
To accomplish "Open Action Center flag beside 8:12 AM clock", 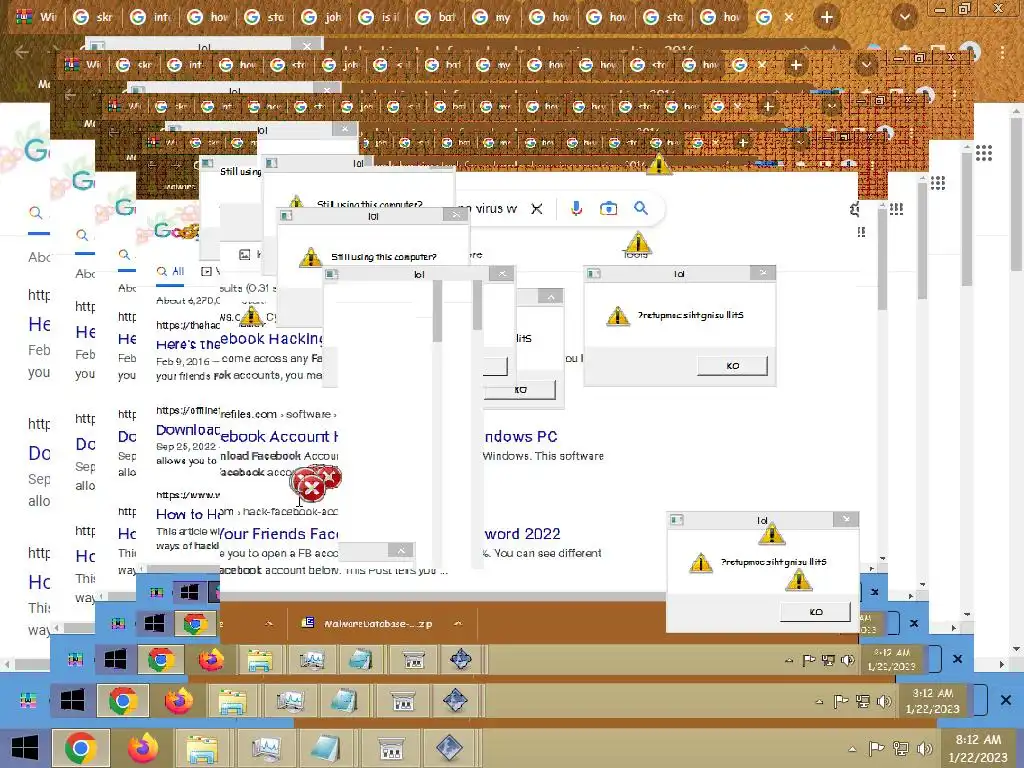I will [876, 749].
